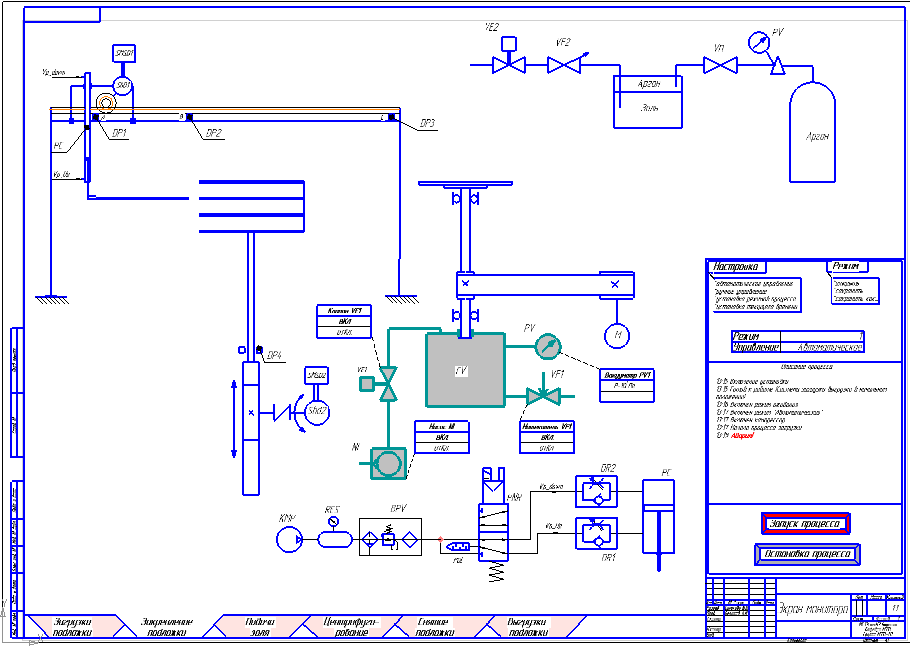Click the Режим value field showing 1
Viewport: 910px width, 647px height.
click(822, 336)
